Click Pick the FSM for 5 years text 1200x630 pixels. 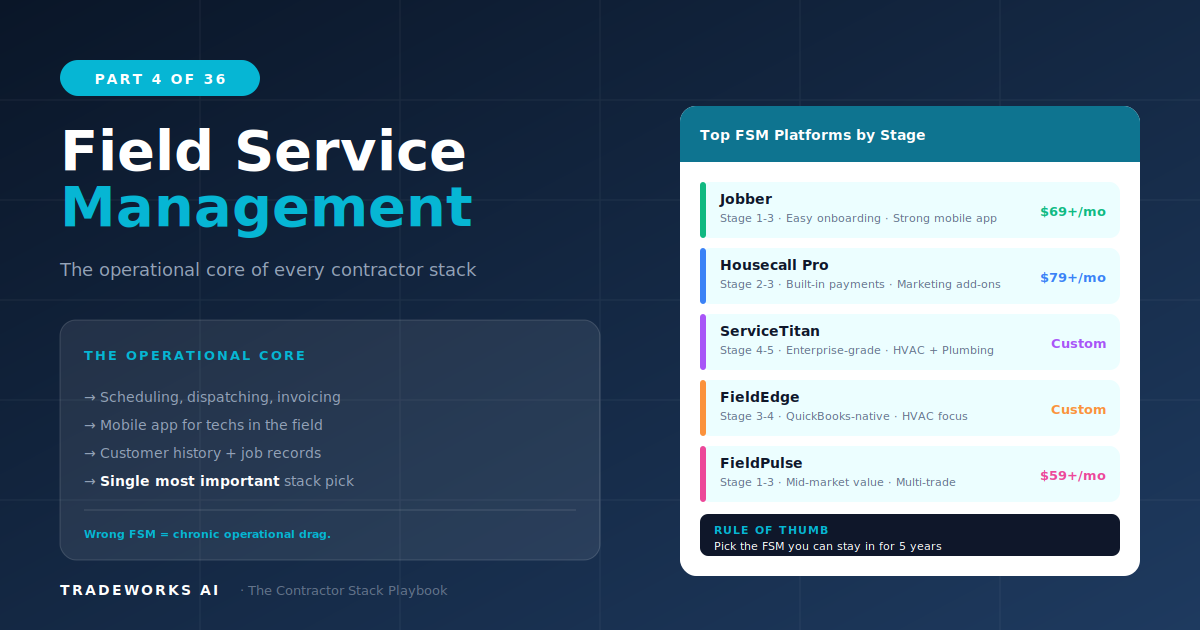point(828,546)
